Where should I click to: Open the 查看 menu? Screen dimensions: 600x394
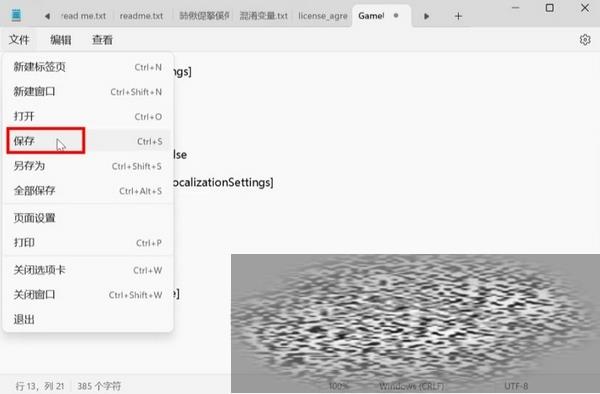click(102, 40)
